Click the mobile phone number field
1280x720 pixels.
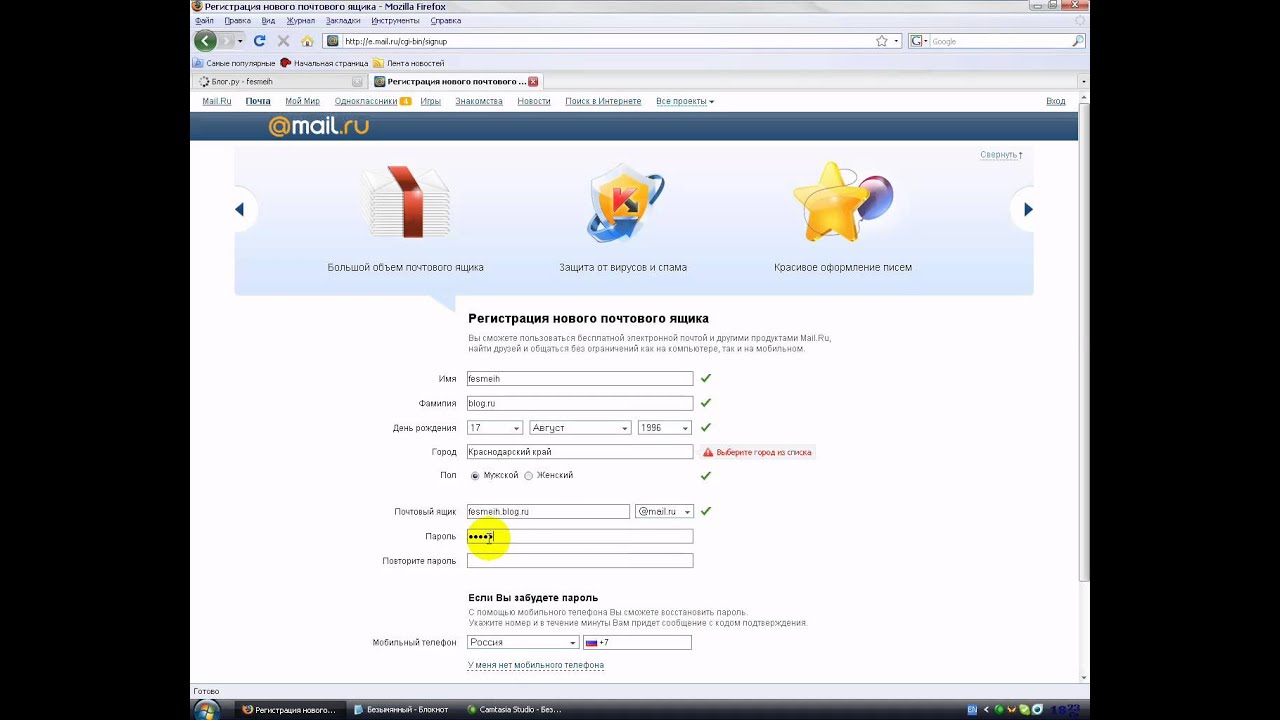click(x=637, y=643)
